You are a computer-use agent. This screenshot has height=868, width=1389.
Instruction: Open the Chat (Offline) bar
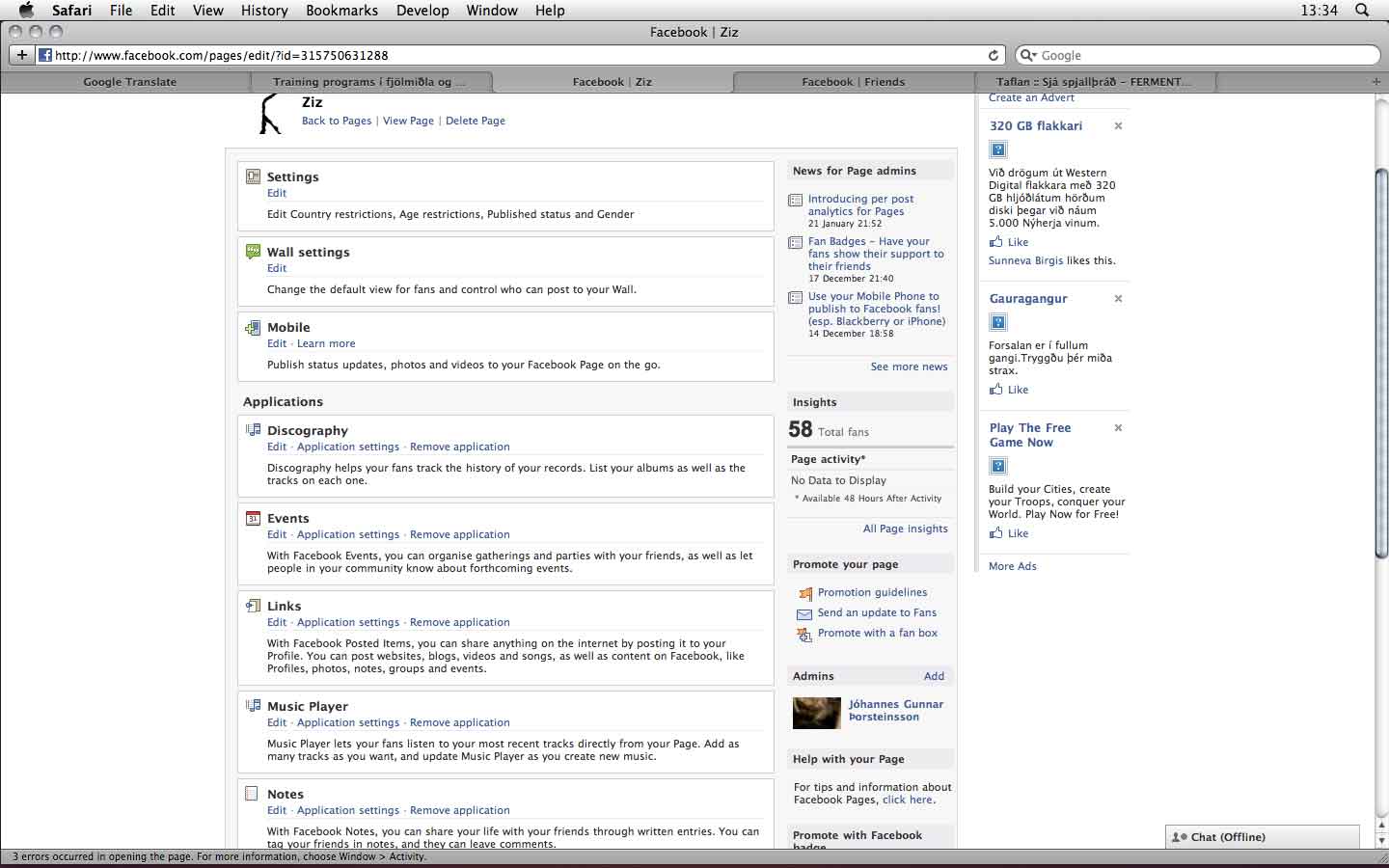(1263, 837)
